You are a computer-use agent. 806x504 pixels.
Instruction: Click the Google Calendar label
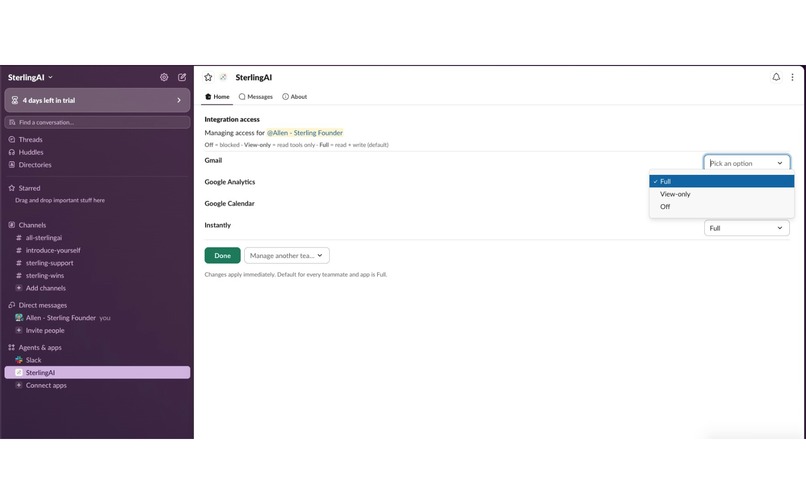tap(229, 204)
